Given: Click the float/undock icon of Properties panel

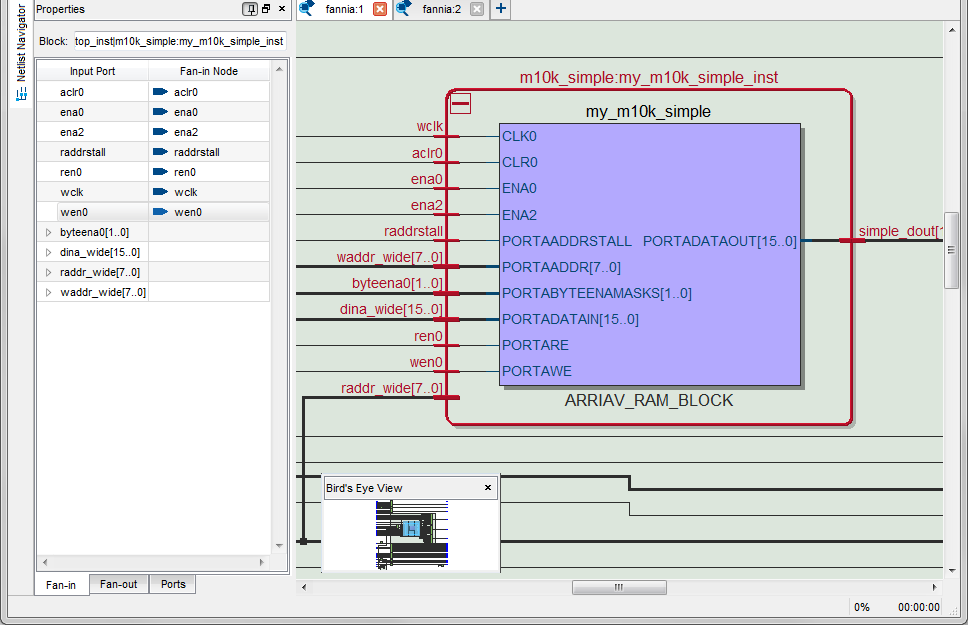Looking at the screenshot, I should tap(266, 9).
